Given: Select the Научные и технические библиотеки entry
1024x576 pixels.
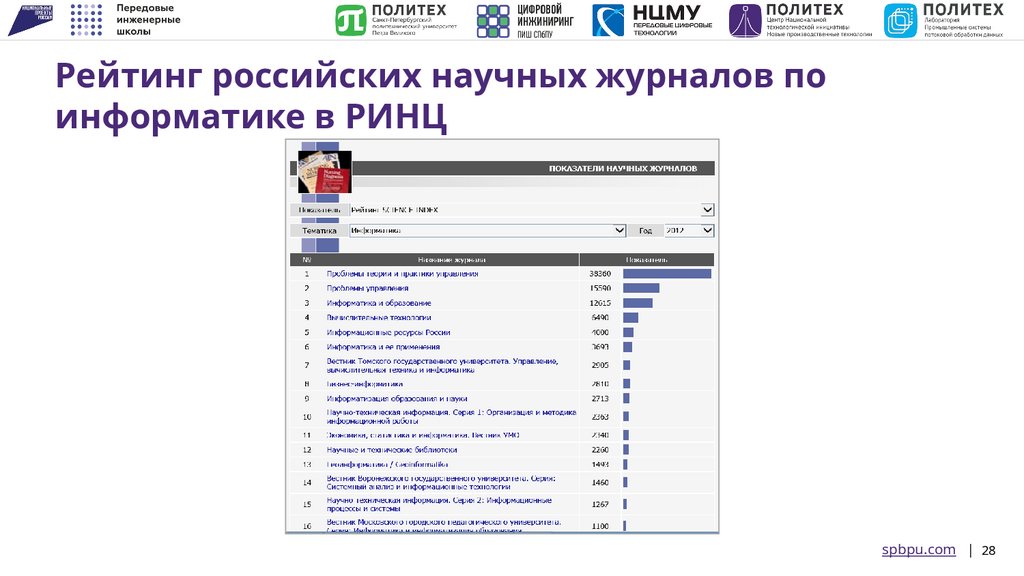Looking at the screenshot, I should click(394, 449).
